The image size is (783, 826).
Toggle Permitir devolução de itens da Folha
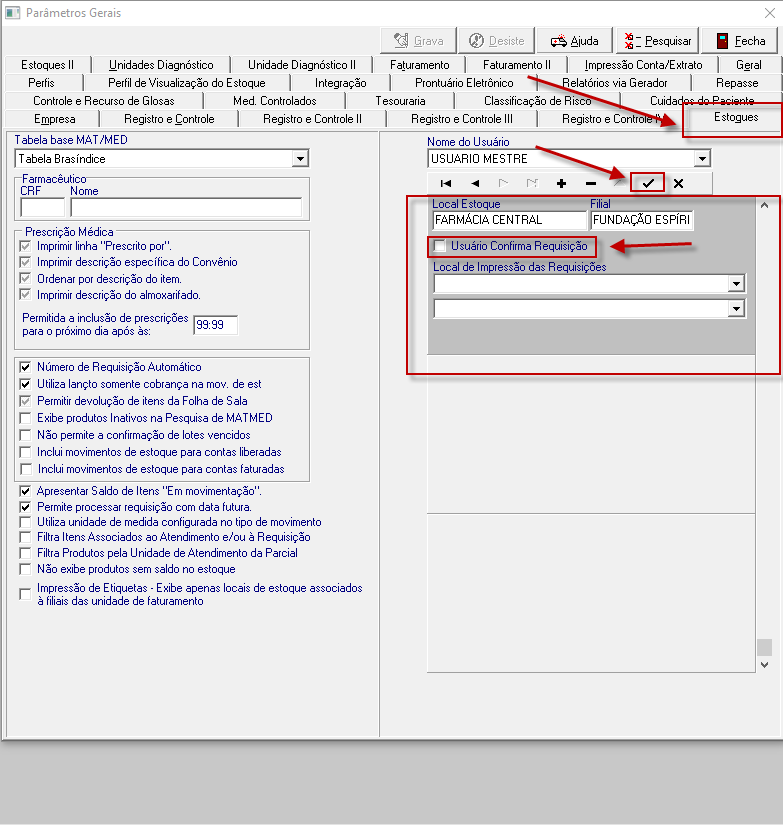tap(25, 401)
